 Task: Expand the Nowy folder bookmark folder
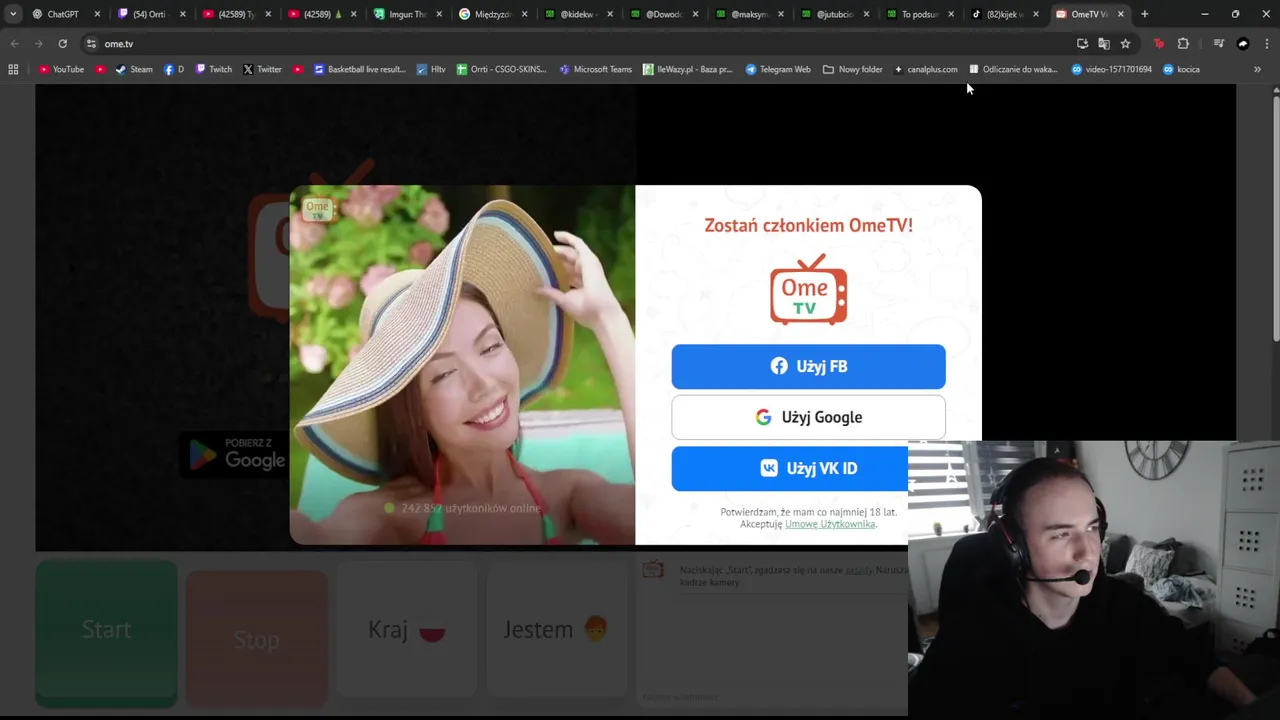[x=853, y=69]
